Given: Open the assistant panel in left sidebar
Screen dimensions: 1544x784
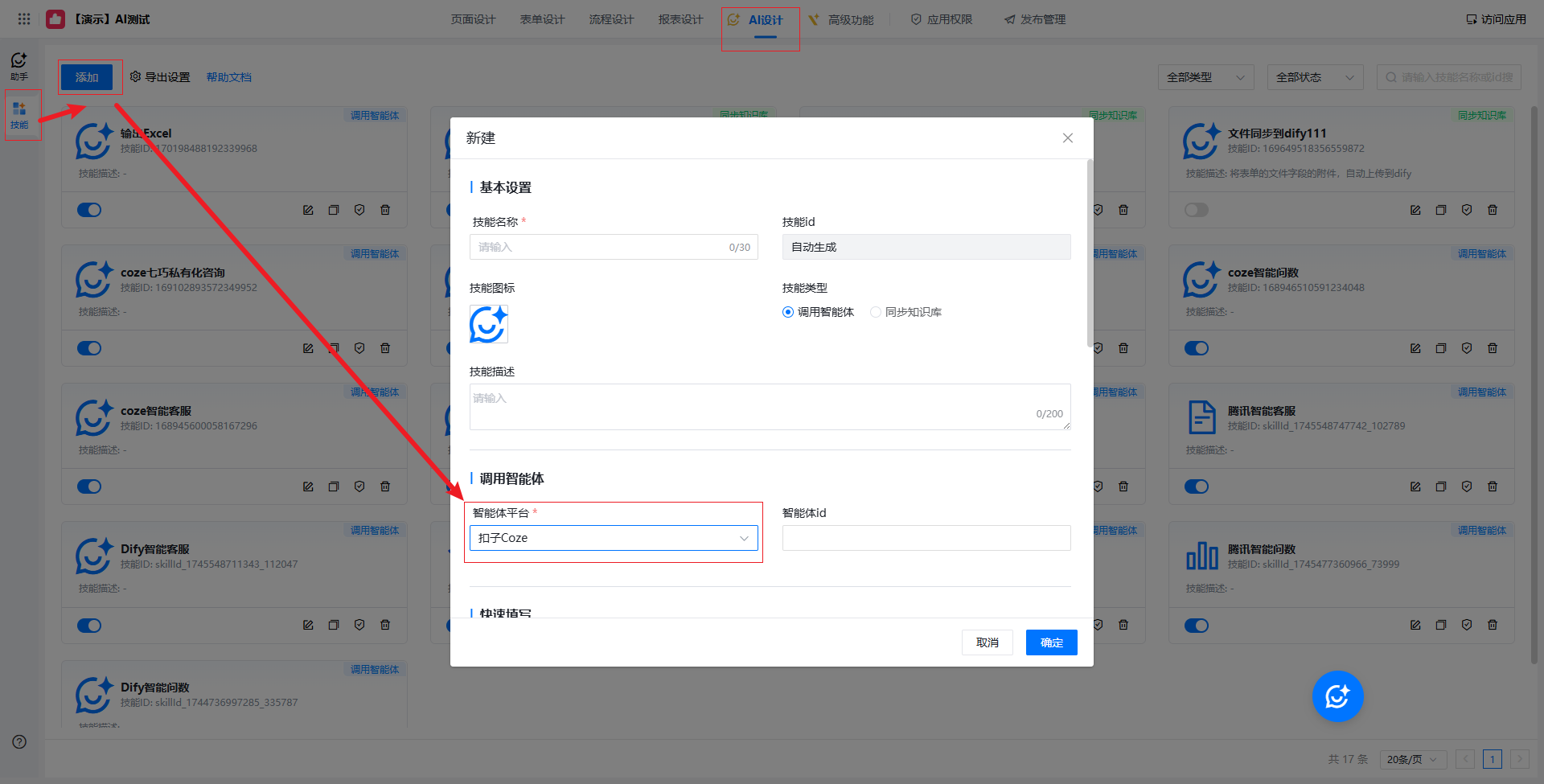Looking at the screenshot, I should coord(19,65).
